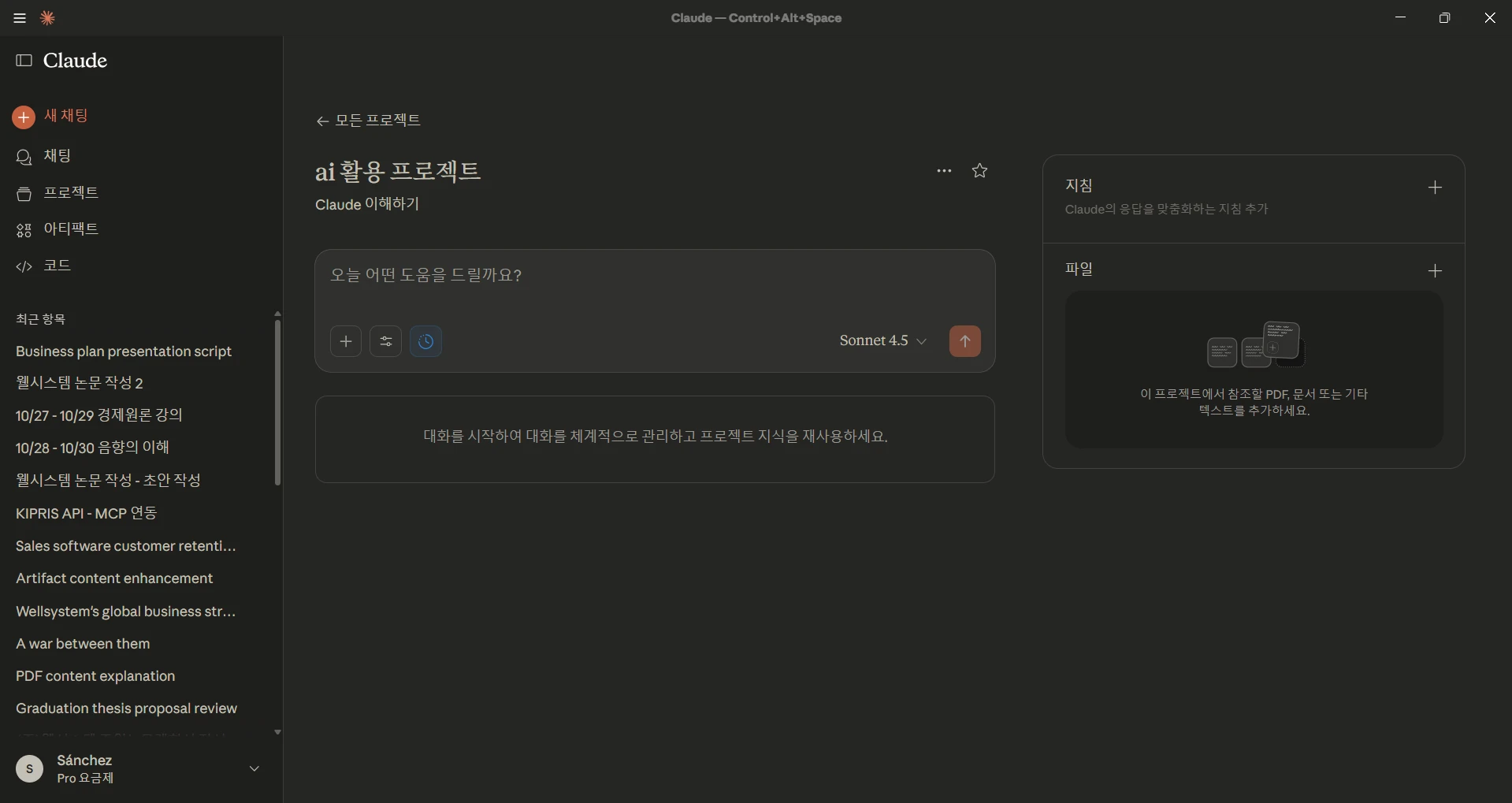
Task: Expand the Sánchez account menu chevron
Action: (x=254, y=768)
